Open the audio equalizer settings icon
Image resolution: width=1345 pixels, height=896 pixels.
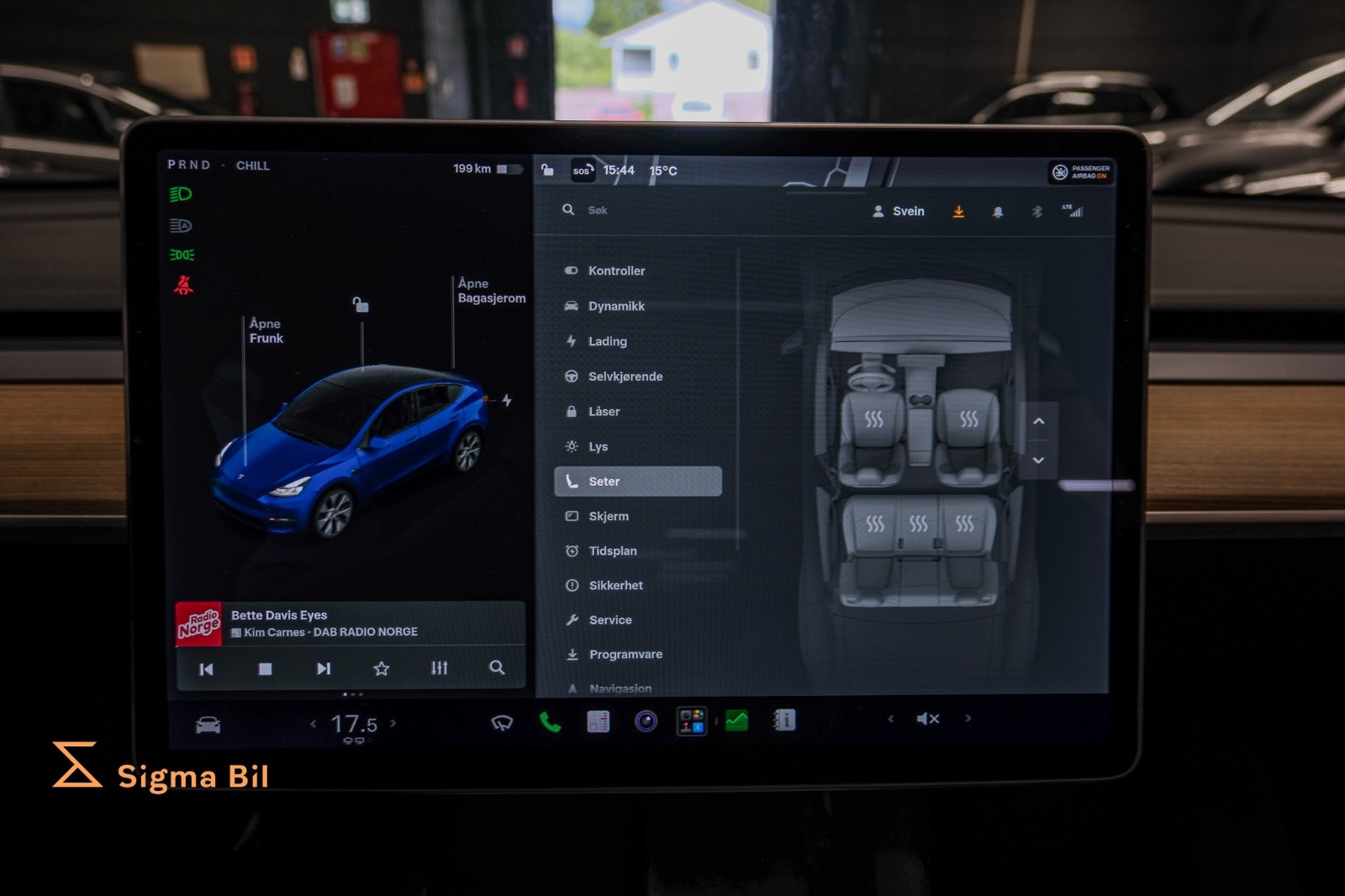point(439,667)
